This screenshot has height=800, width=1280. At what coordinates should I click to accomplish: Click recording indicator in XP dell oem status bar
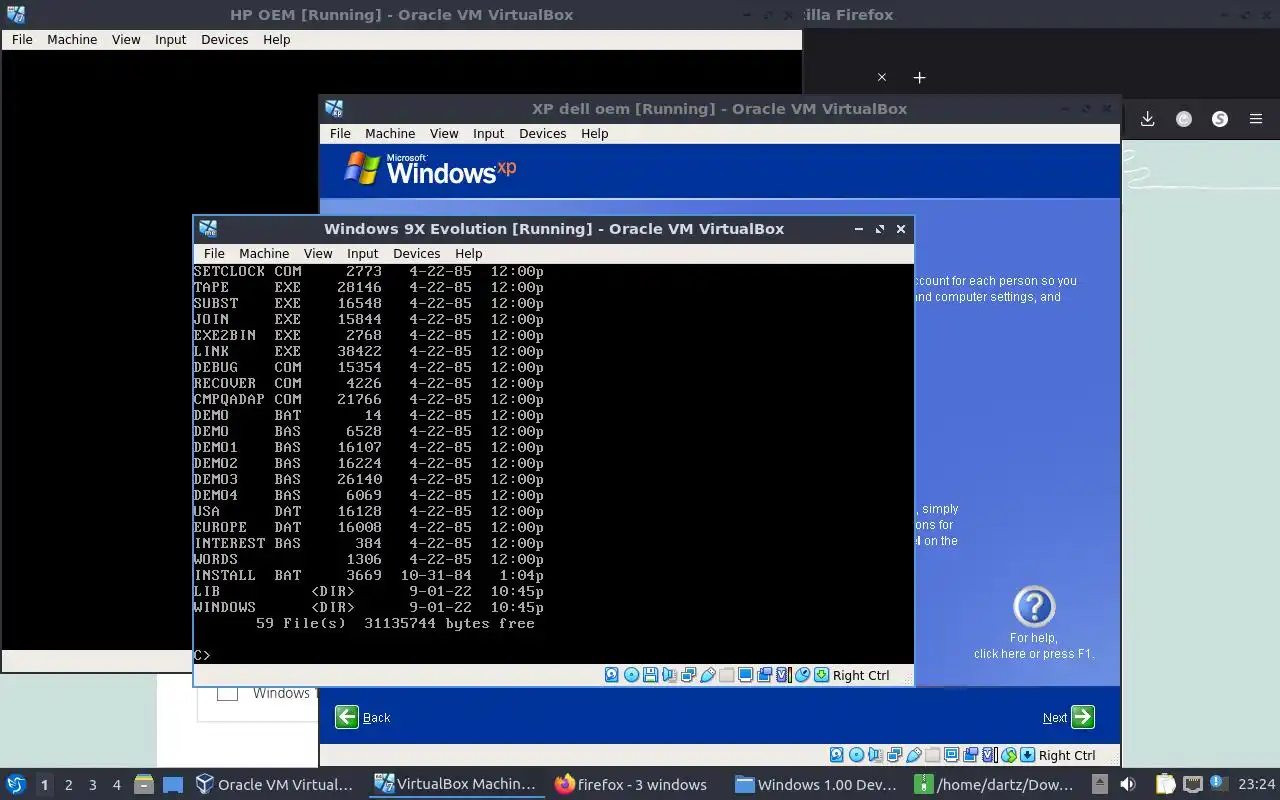(x=970, y=755)
